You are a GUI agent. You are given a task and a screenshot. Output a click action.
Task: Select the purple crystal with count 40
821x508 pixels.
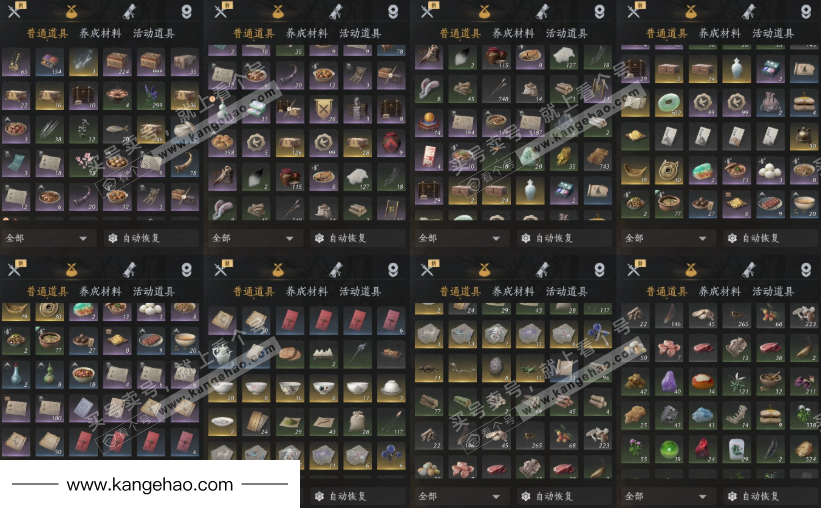[669, 381]
